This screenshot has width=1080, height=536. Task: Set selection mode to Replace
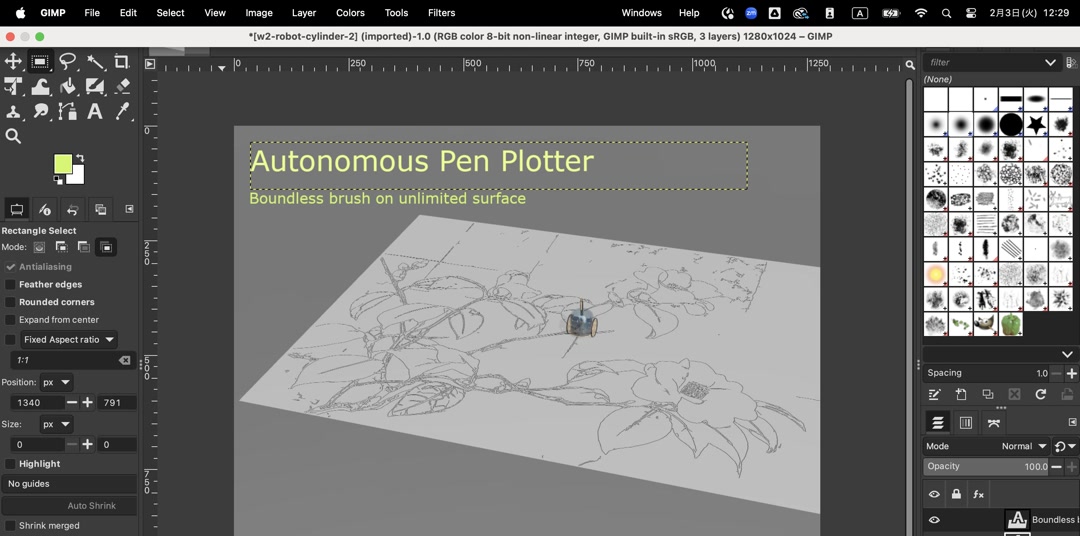(x=40, y=247)
